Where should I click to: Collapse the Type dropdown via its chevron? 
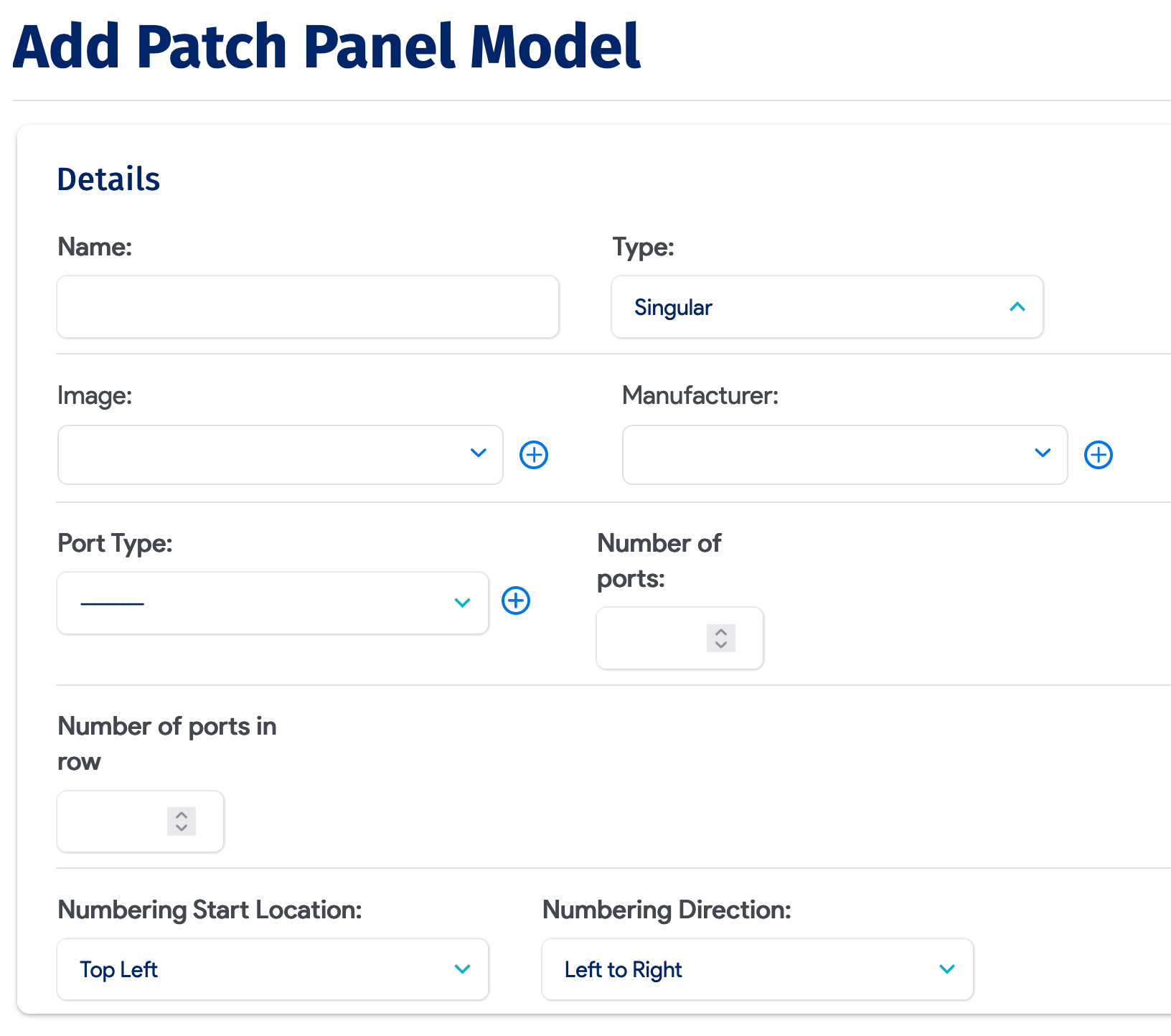coord(1017,307)
